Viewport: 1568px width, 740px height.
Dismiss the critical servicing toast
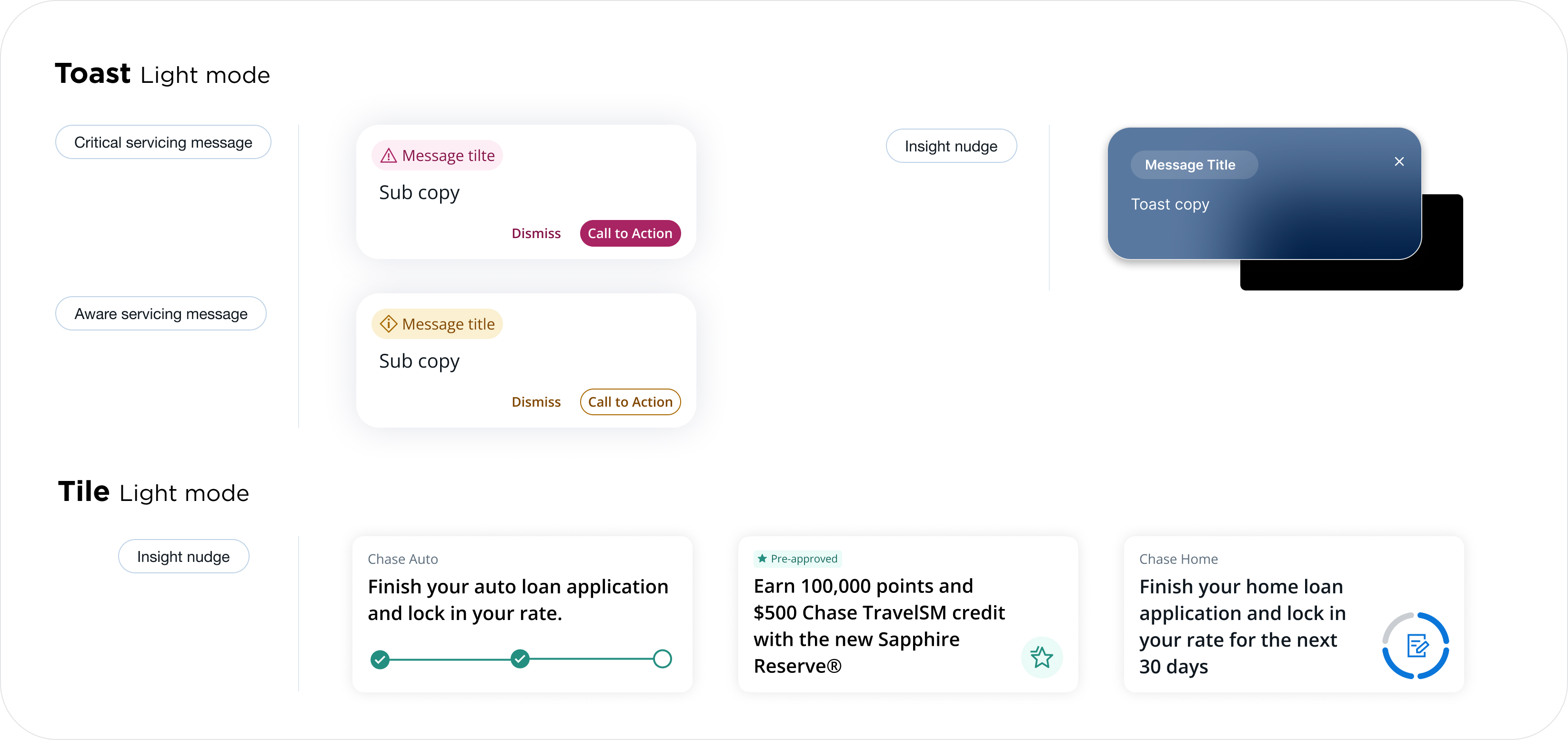point(536,234)
